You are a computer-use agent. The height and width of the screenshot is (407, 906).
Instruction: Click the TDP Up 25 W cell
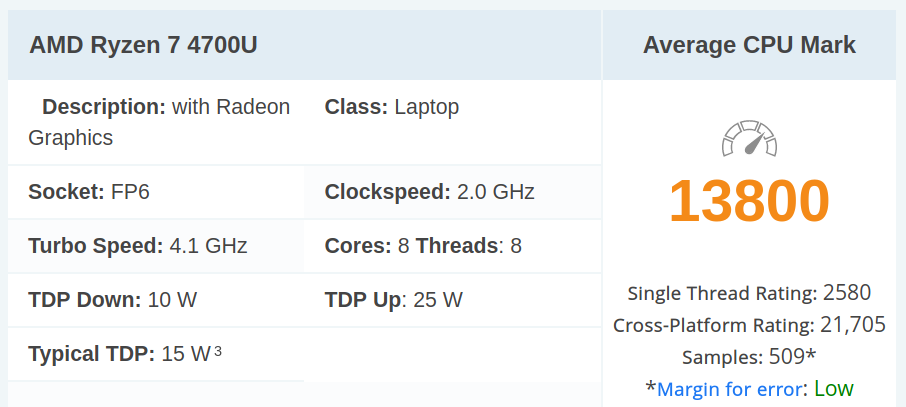coord(394,300)
